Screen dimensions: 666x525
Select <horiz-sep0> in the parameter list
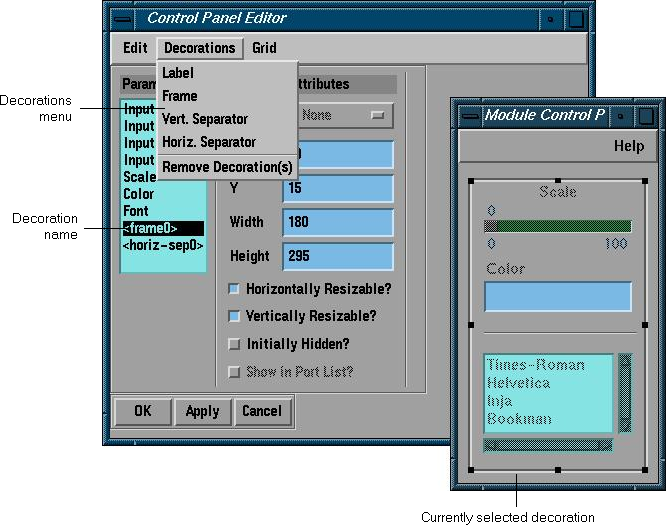tap(163, 245)
